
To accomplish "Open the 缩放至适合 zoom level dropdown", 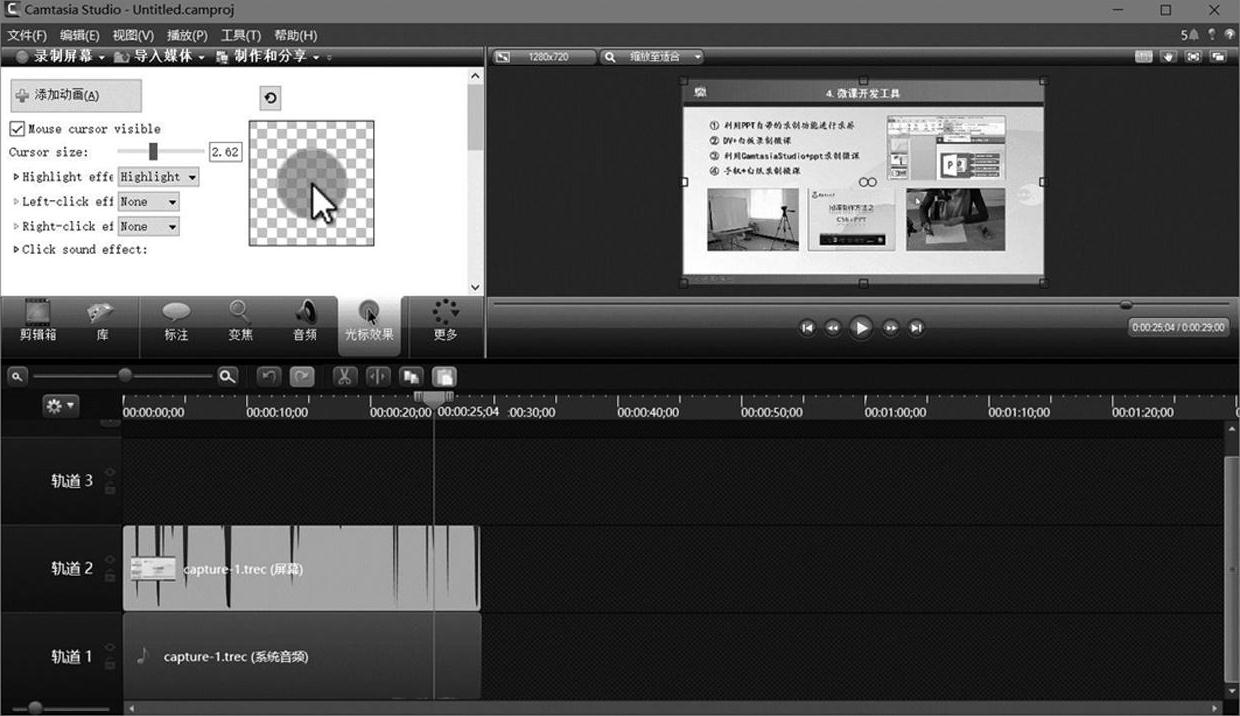I will click(652, 57).
